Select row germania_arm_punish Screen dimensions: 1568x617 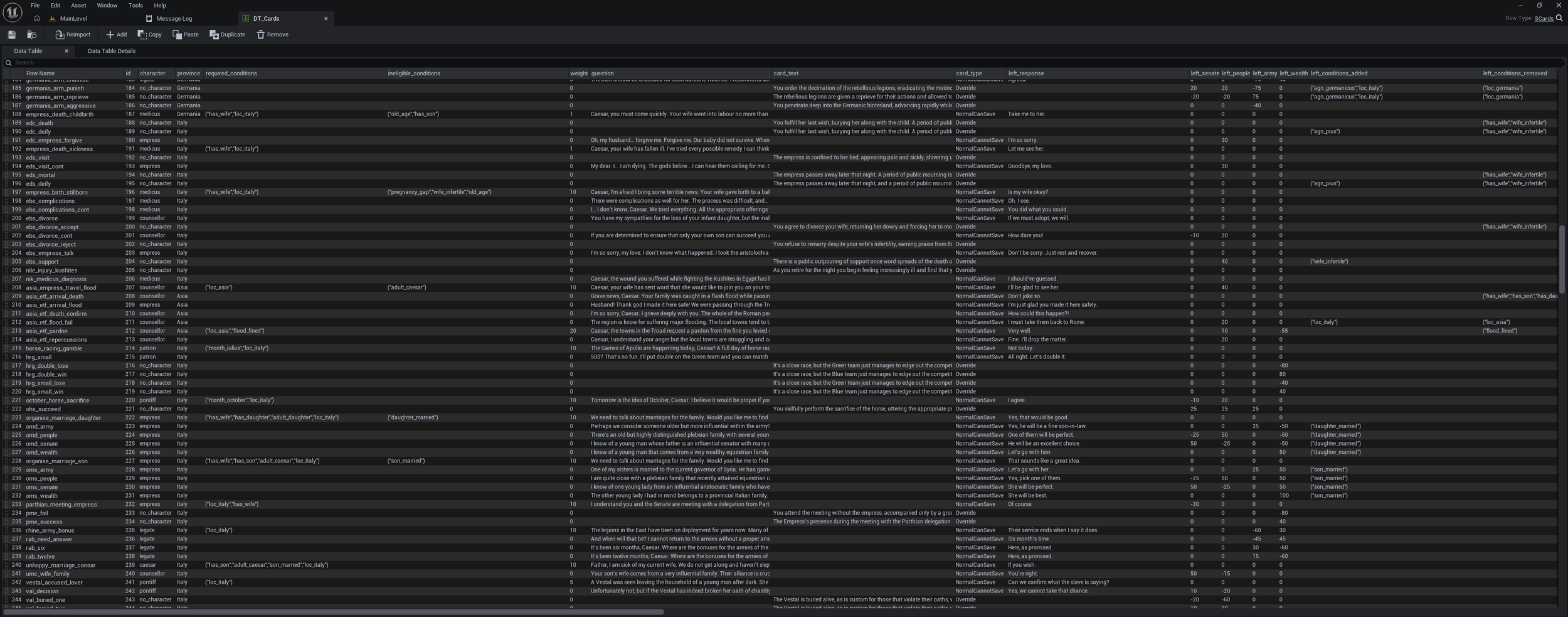pyautogui.click(x=781, y=89)
